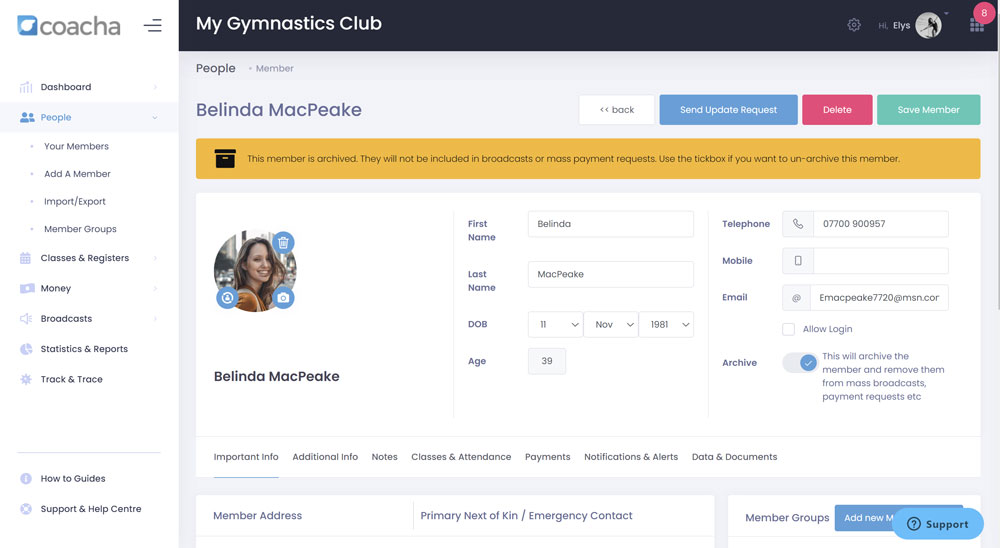Open Statistics & Reports from sidebar

click(x=84, y=349)
